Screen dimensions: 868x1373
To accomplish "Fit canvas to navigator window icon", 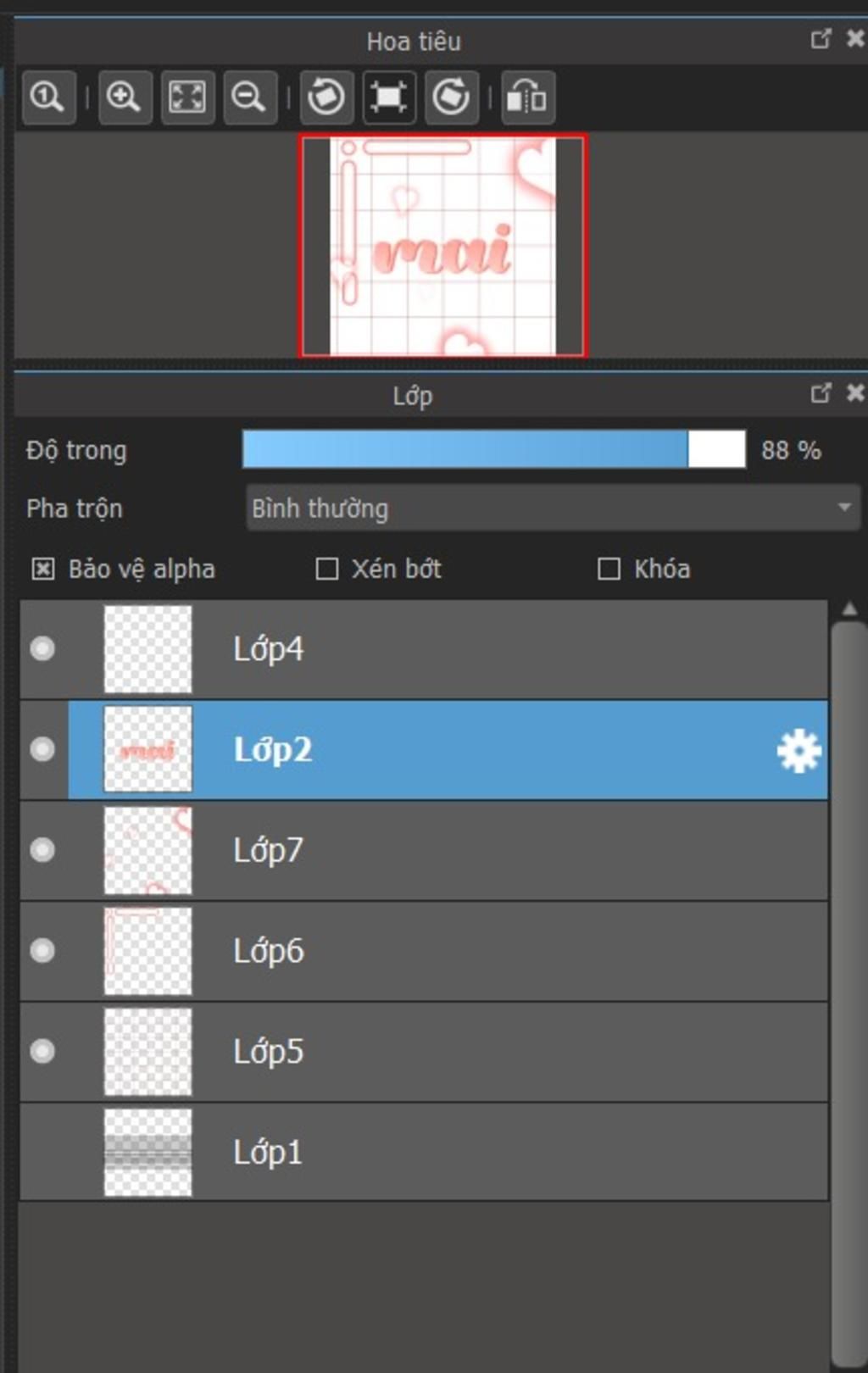I will pyautogui.click(x=187, y=97).
